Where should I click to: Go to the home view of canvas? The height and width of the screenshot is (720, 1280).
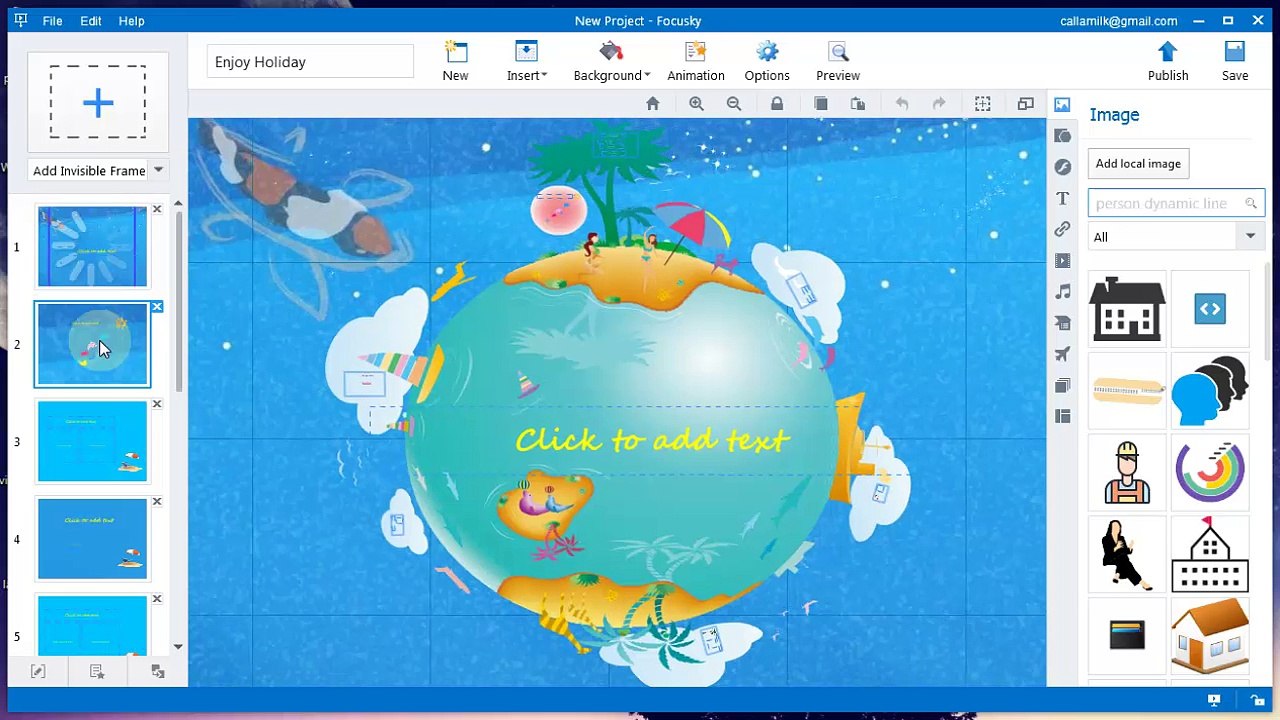[x=653, y=104]
